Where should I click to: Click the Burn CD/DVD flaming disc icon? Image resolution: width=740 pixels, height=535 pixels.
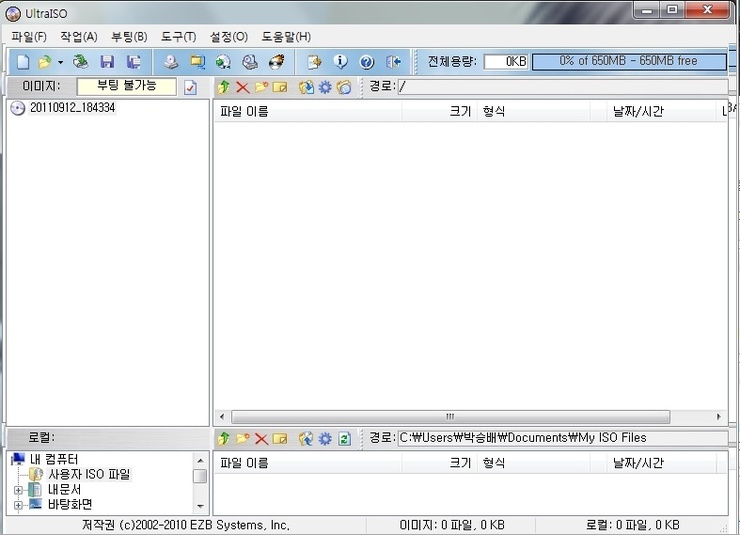277,62
